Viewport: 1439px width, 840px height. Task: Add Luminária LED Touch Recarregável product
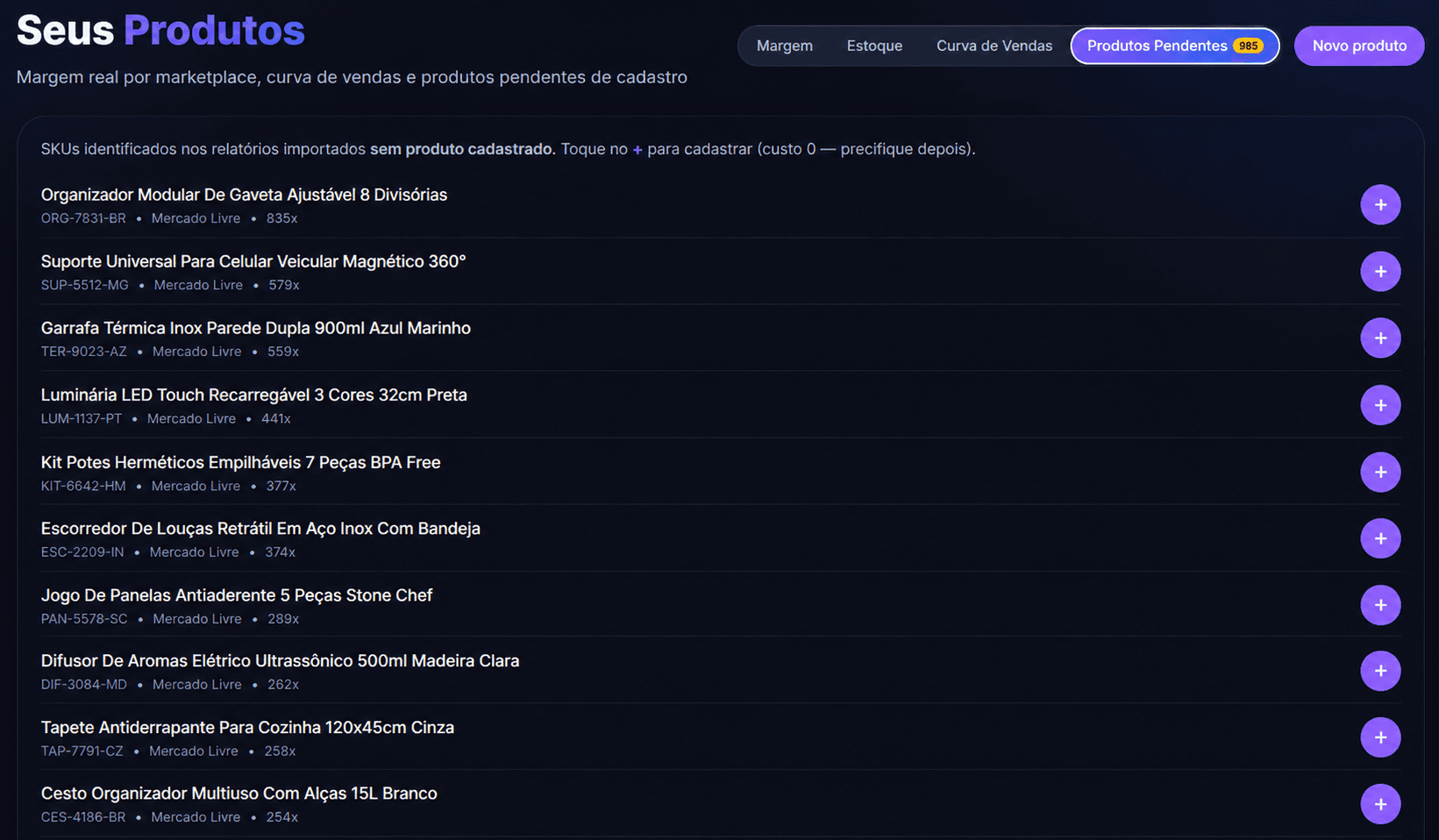click(x=1380, y=405)
